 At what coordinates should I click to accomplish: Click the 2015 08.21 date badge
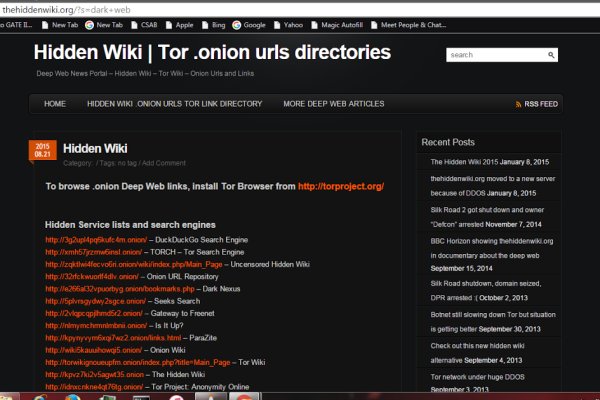[42, 150]
